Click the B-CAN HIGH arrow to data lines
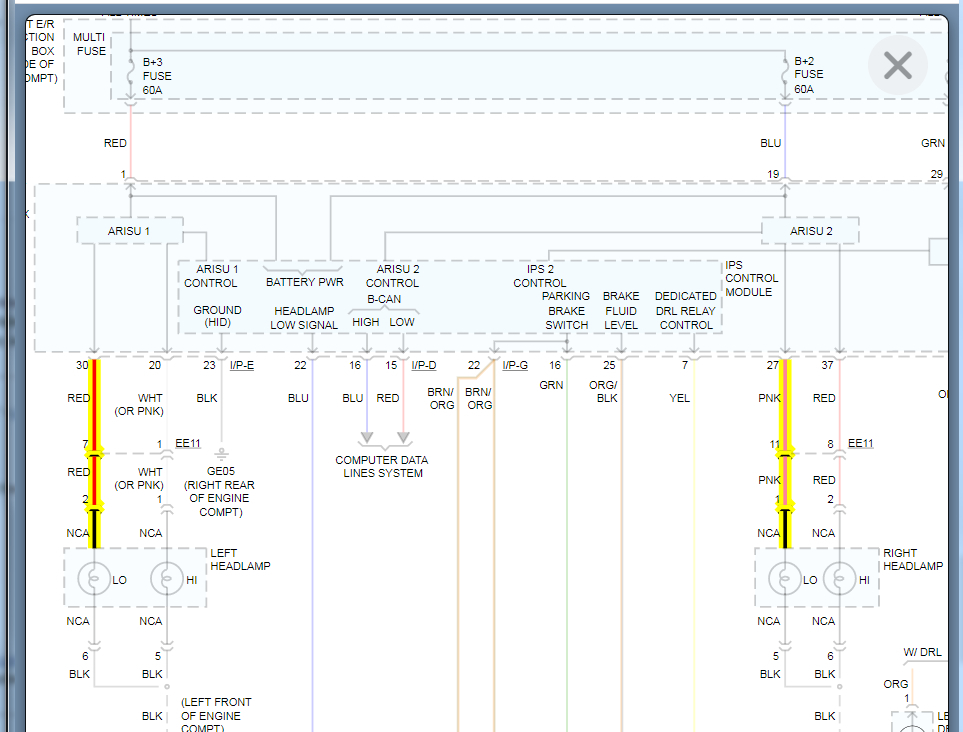 (367, 437)
